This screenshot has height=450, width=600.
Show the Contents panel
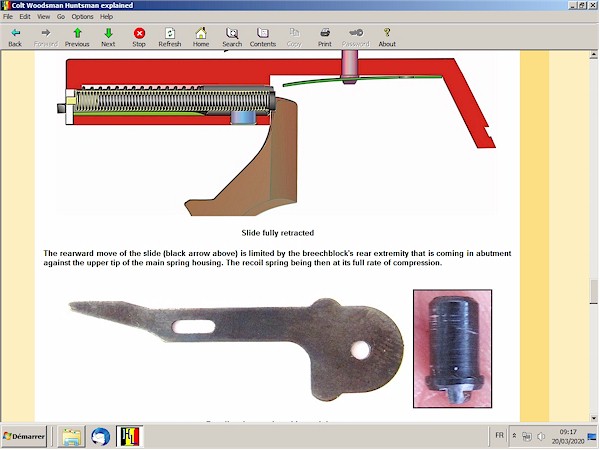(263, 37)
